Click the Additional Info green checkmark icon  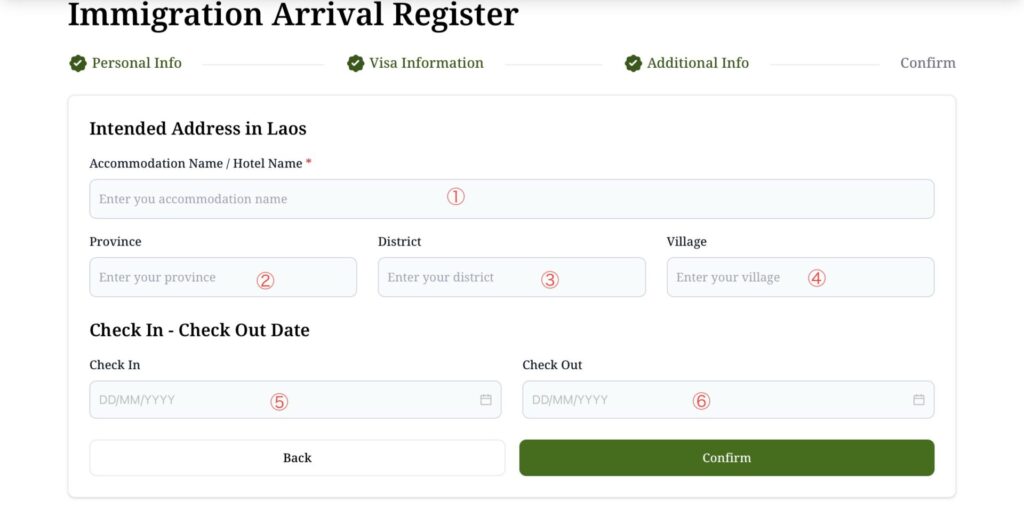(633, 63)
